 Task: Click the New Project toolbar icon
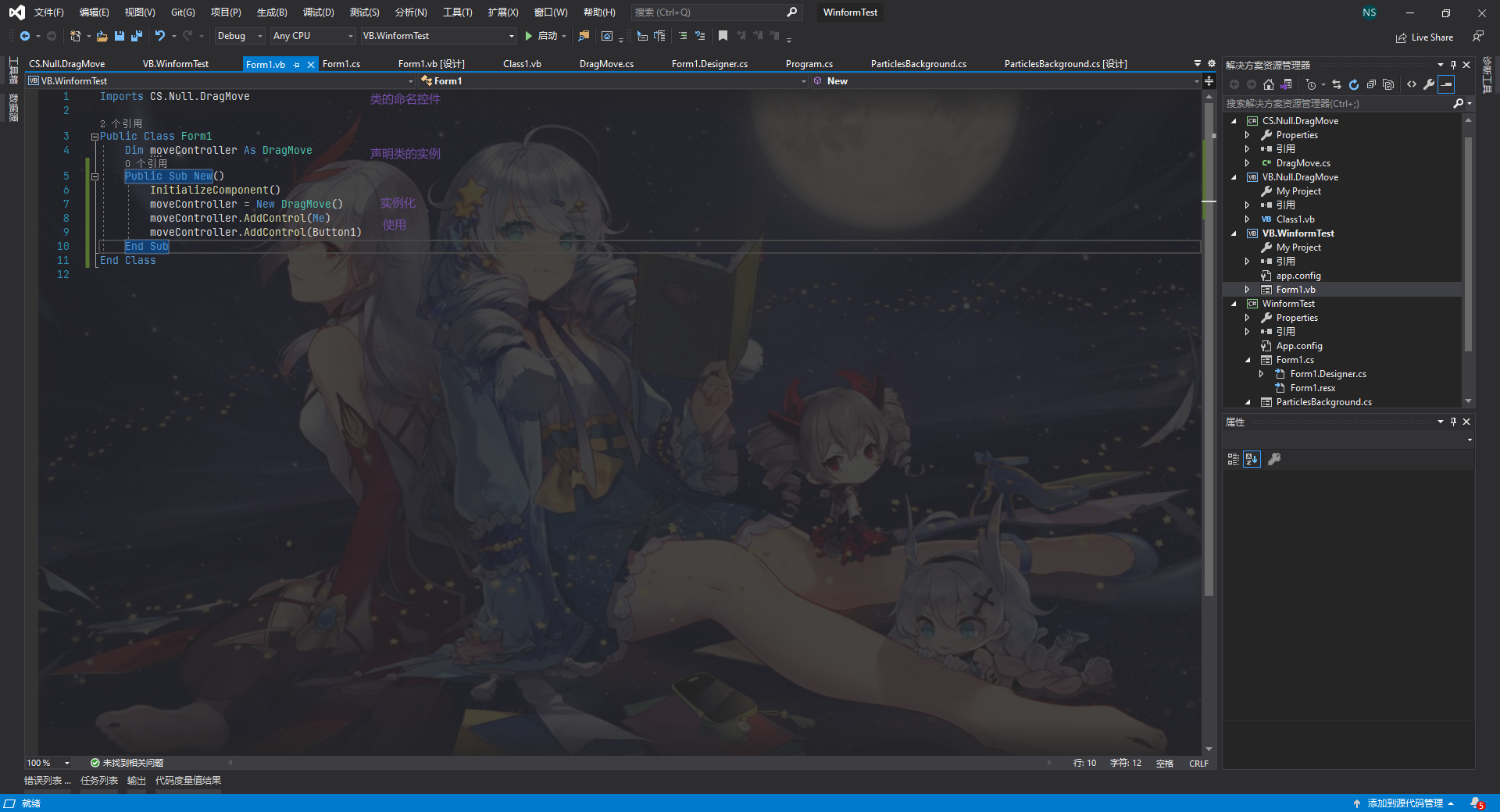tap(76, 36)
